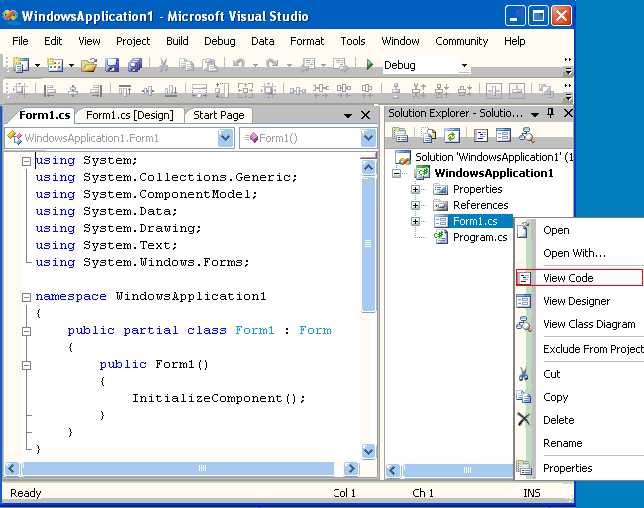Switch to the Form1.cs [Design] tab

130,115
